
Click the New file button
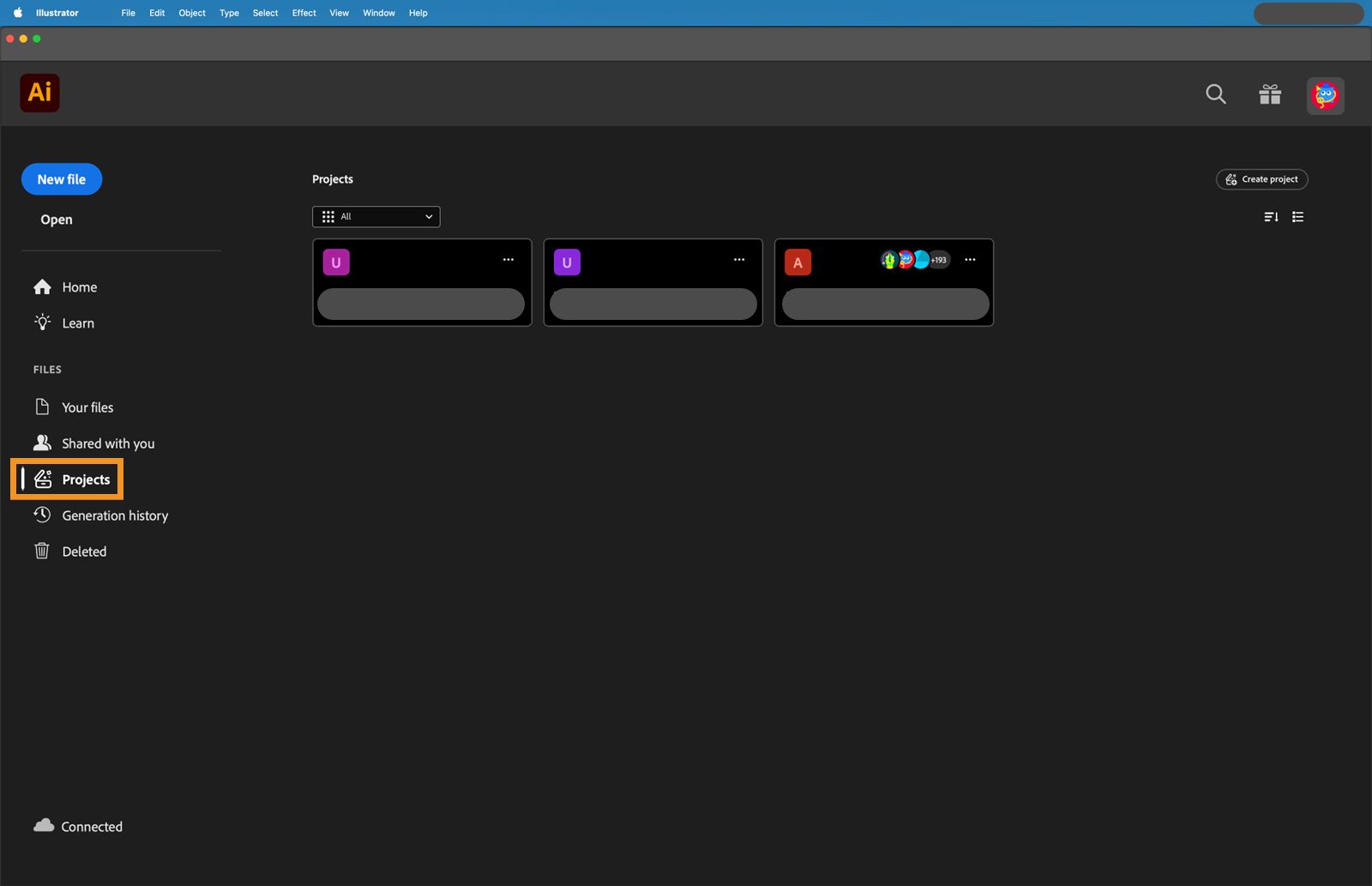click(x=61, y=179)
